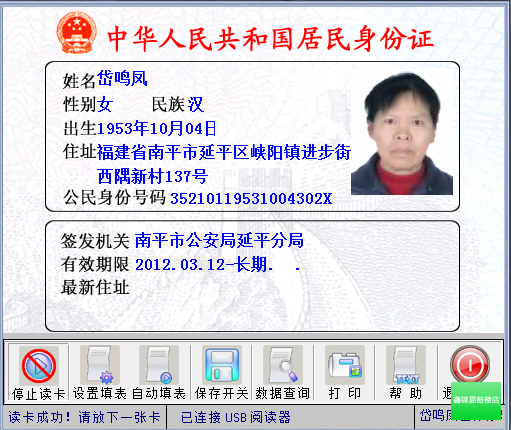Image resolution: width=511 pixels, height=430 pixels.
Task: Click the validity period 2012.03.12-长期
Action: [201, 265]
